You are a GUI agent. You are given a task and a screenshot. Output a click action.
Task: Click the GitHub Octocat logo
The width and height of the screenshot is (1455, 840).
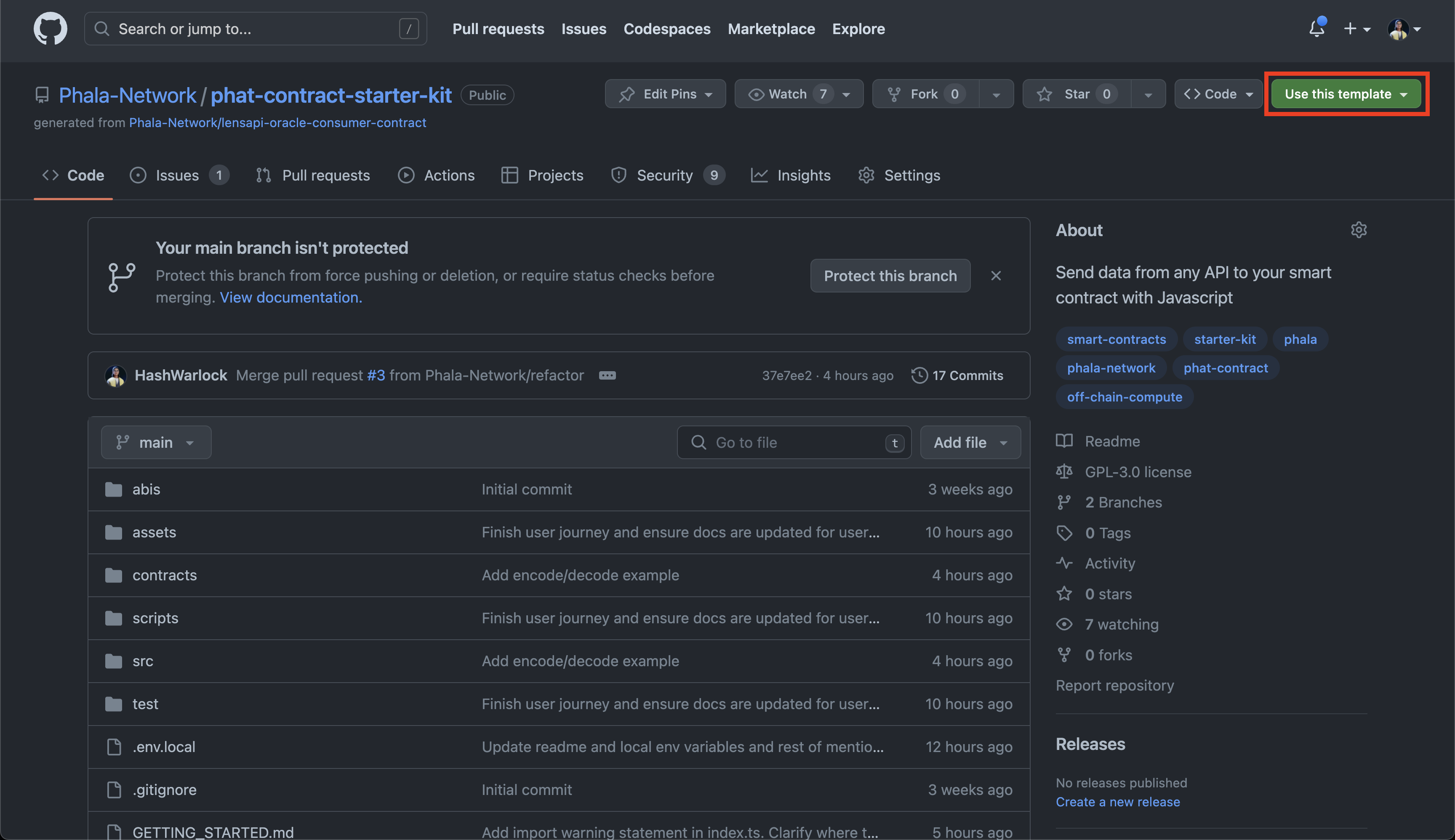pyautogui.click(x=50, y=28)
